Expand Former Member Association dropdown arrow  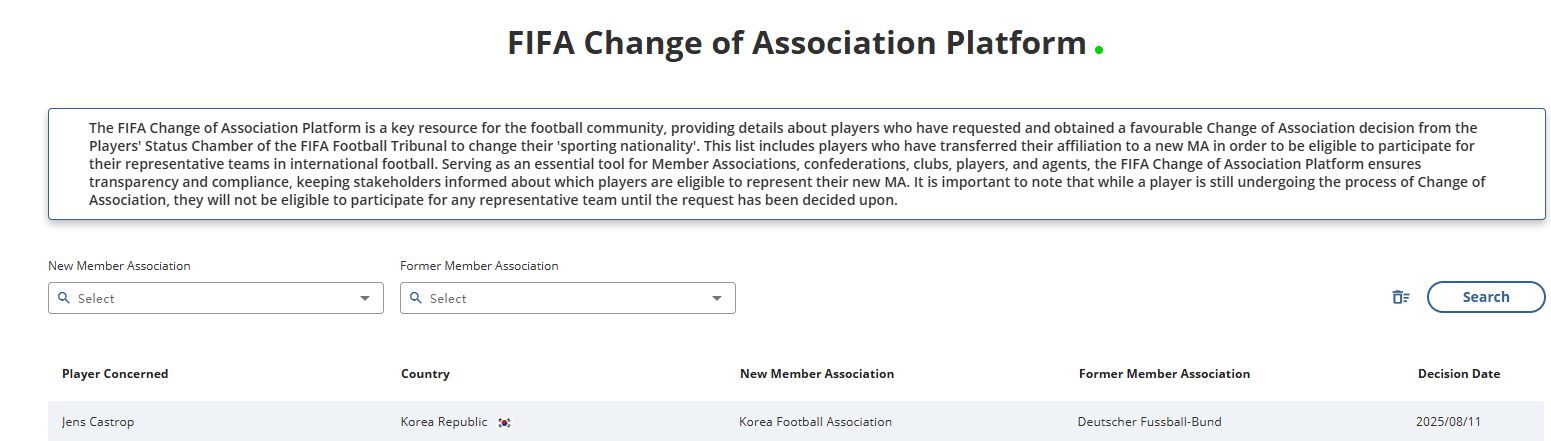pyautogui.click(x=716, y=298)
